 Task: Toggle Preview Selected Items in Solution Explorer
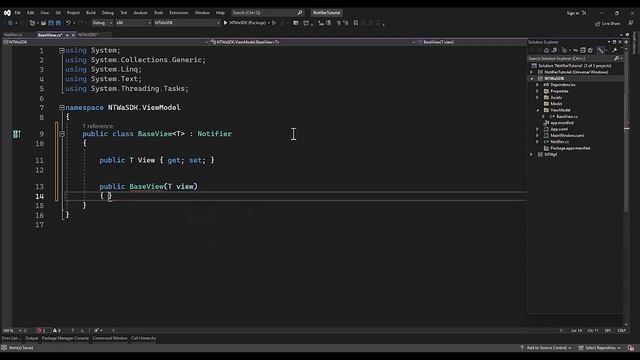click(600, 50)
